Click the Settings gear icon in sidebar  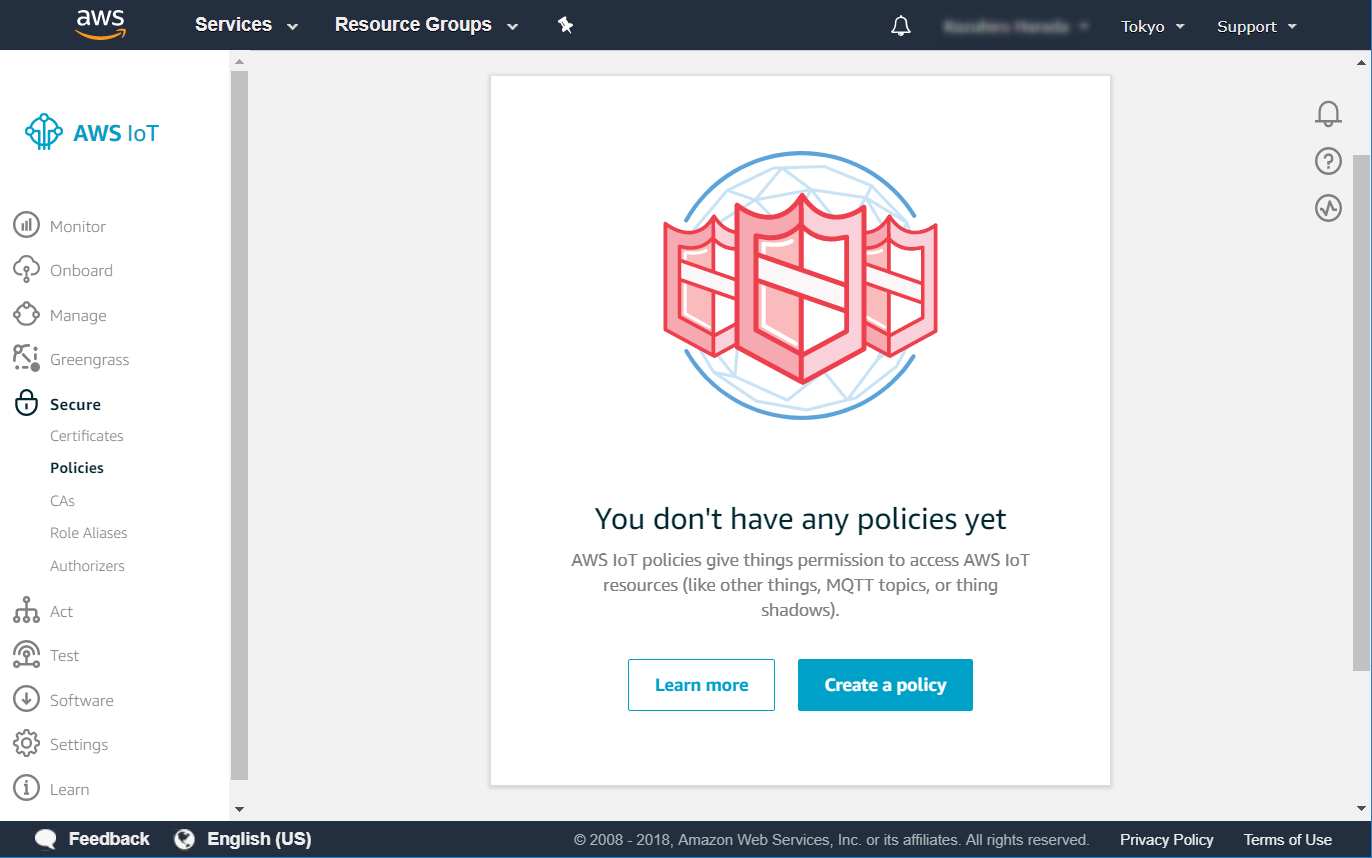[26, 744]
